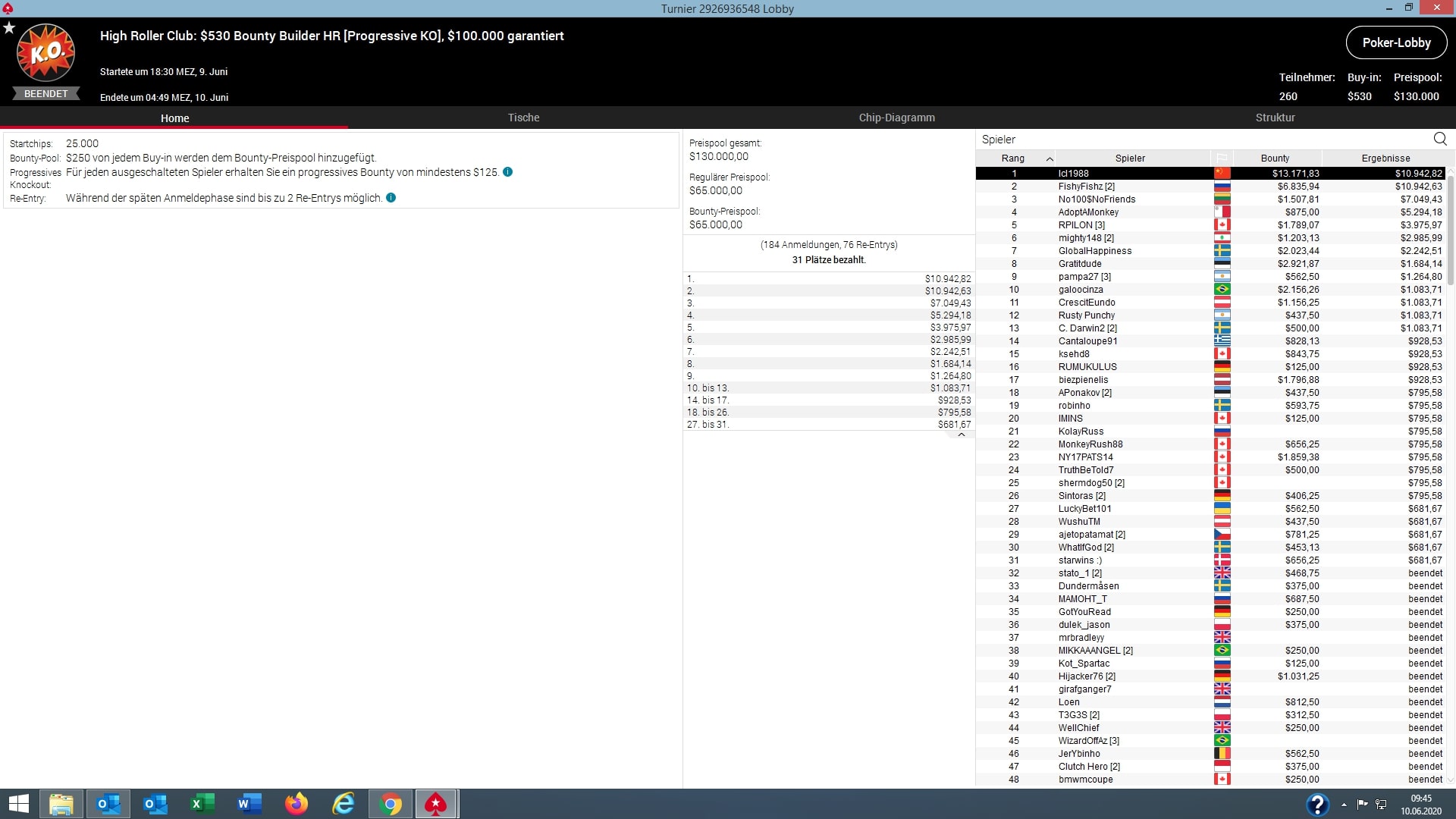Click the K.O. tournament badge logo
This screenshot has height=819, width=1456.
pyautogui.click(x=46, y=53)
